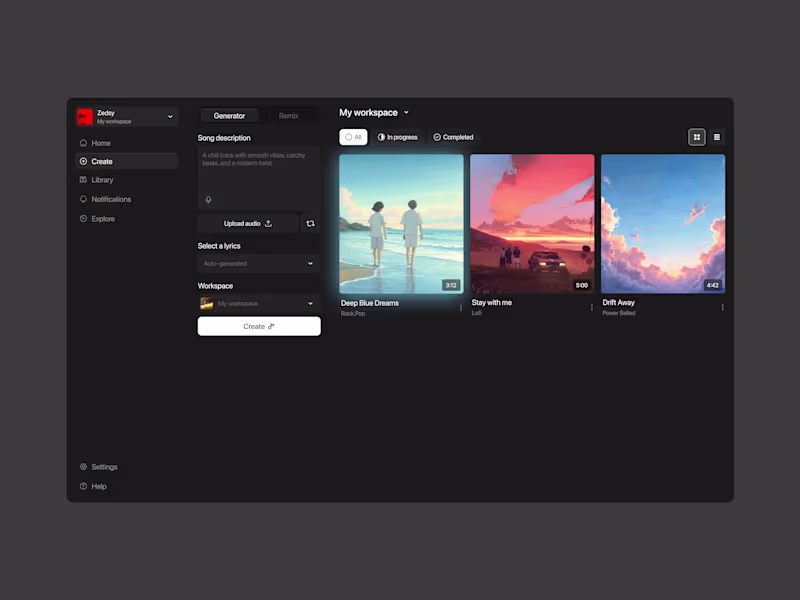800x600 pixels.
Task: Open more options for Drift Away
Action: coord(722,307)
